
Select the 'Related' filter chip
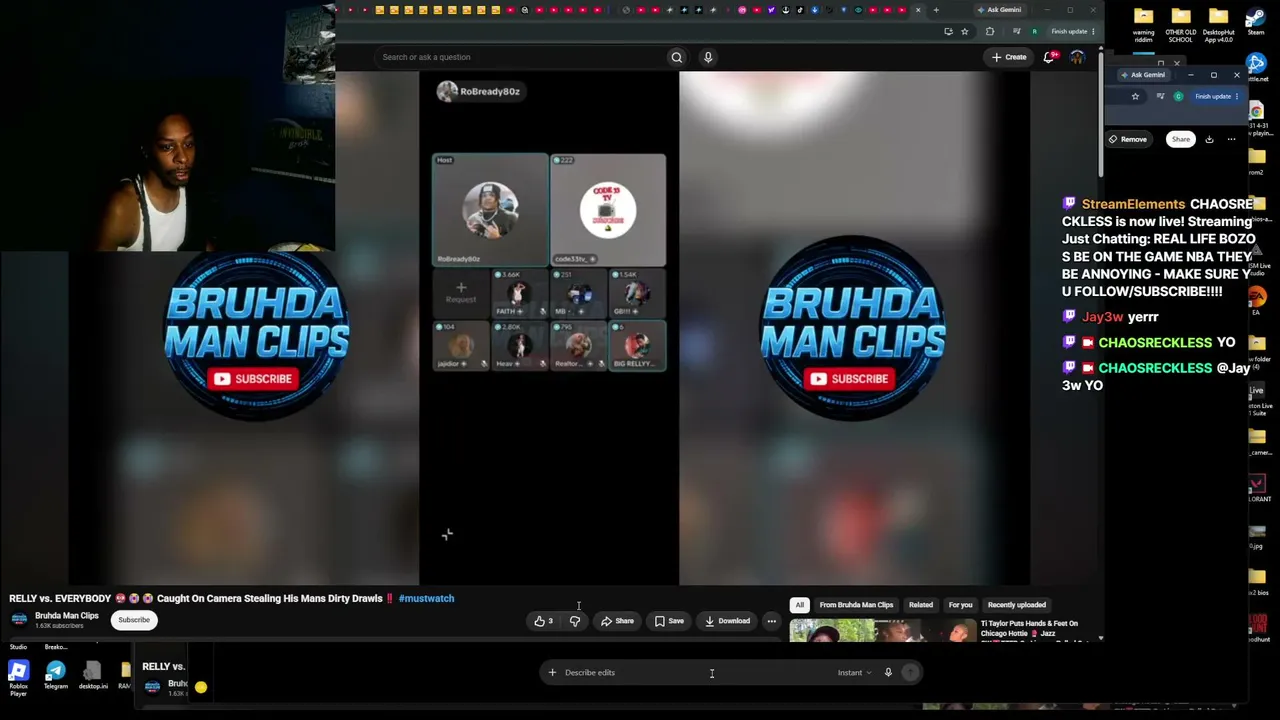tap(921, 605)
